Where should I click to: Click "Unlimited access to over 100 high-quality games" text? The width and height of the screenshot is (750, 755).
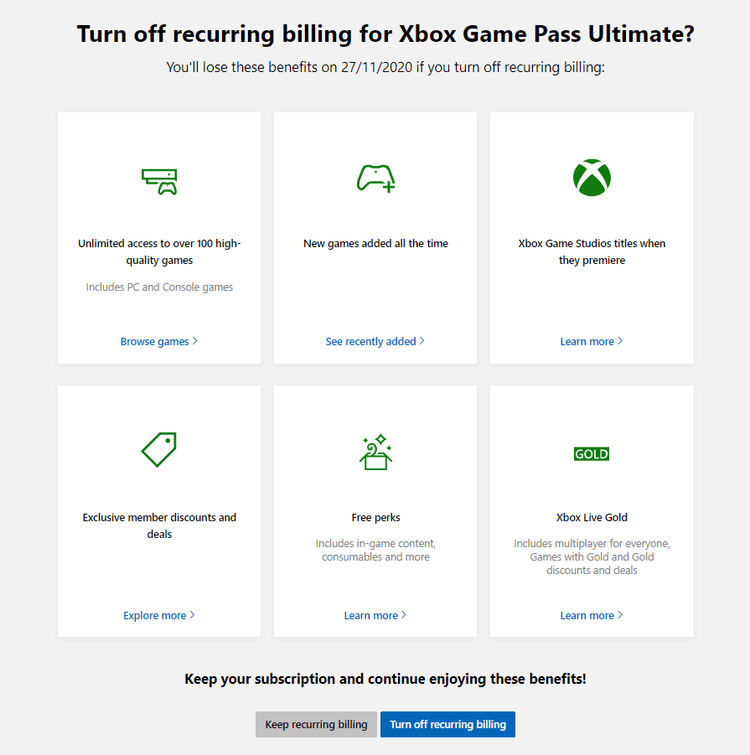point(159,252)
